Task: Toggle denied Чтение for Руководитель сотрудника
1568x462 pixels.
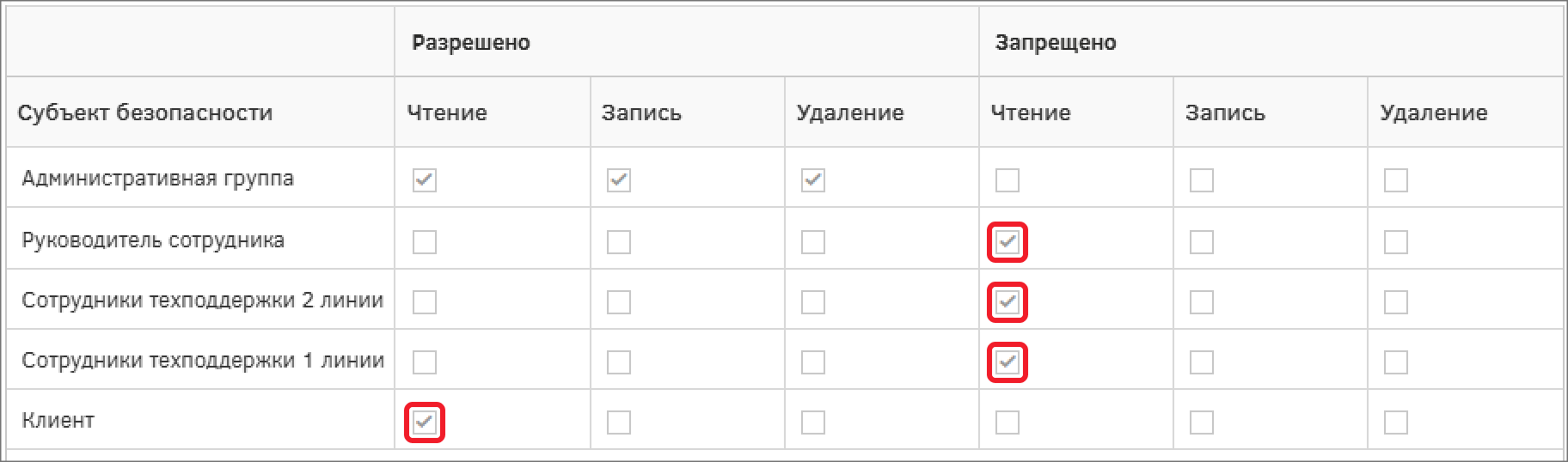Action: pyautogui.click(x=1008, y=242)
